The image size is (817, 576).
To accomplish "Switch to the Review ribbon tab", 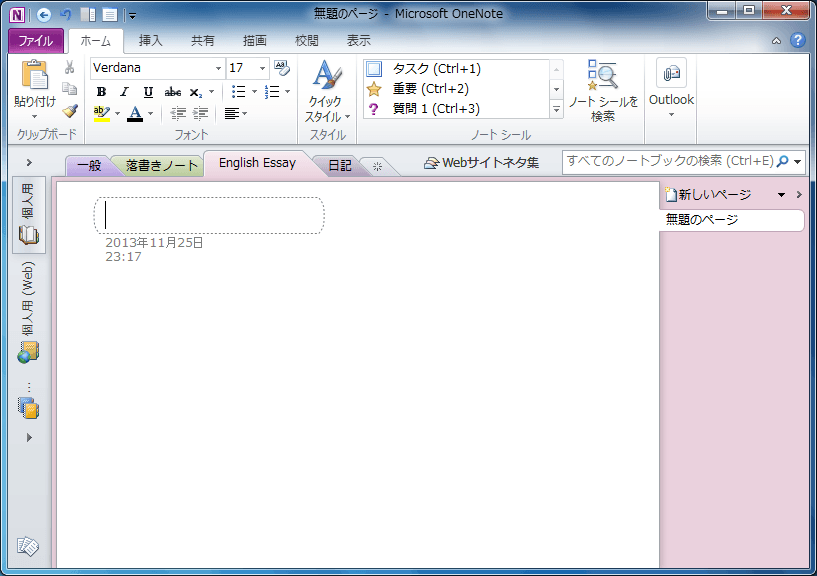I will pos(307,41).
